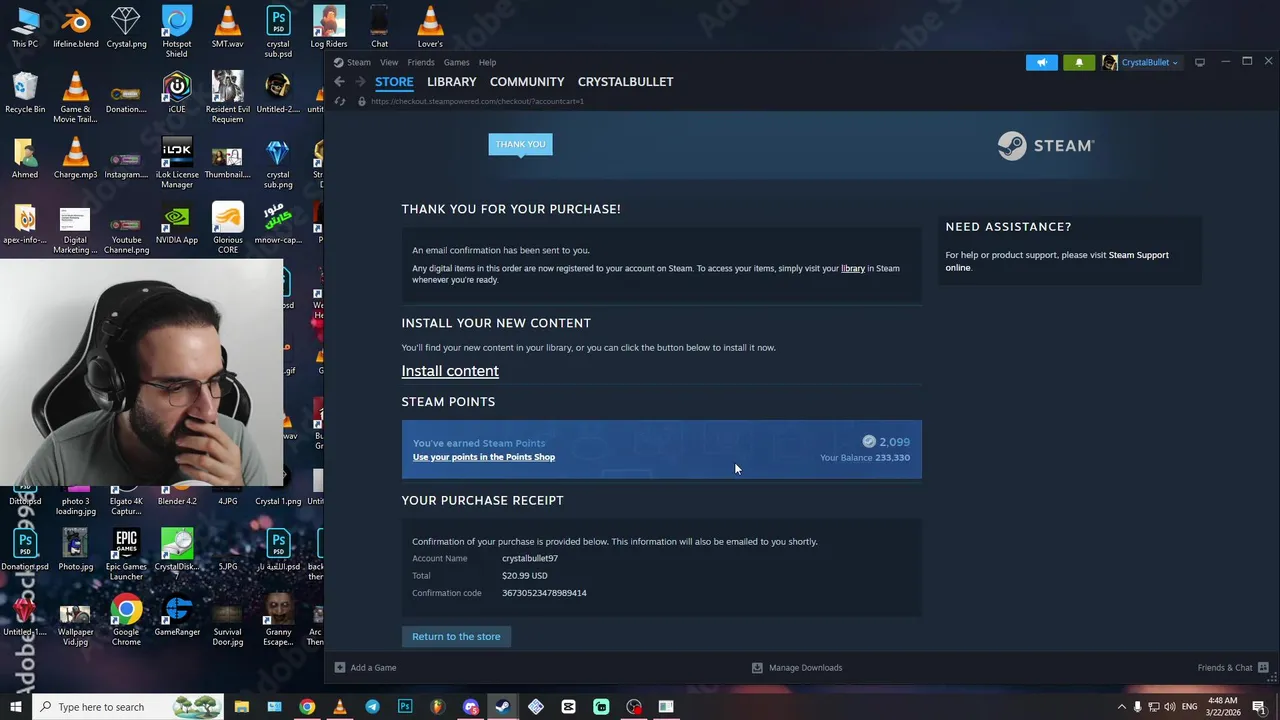Select crystal sub.psd desktop file
This screenshot has width=1280, height=720.
click(278, 32)
